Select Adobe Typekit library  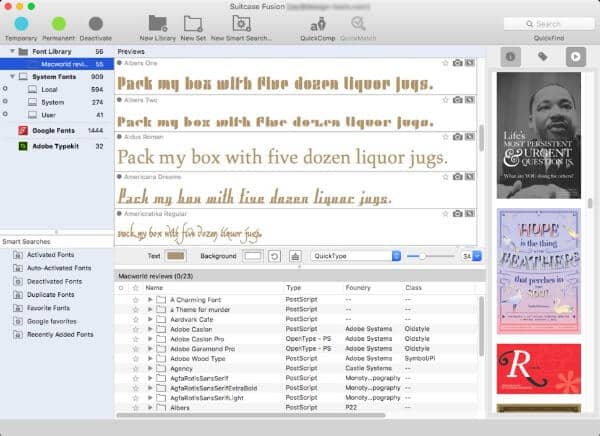point(55,146)
